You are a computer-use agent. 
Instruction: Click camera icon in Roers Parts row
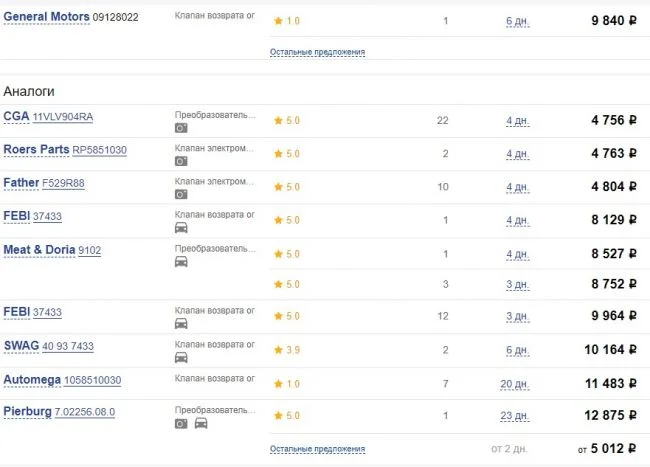(x=181, y=161)
